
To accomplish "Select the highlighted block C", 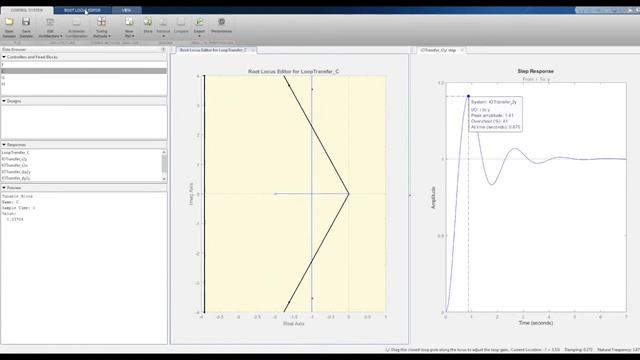I will [84, 71].
